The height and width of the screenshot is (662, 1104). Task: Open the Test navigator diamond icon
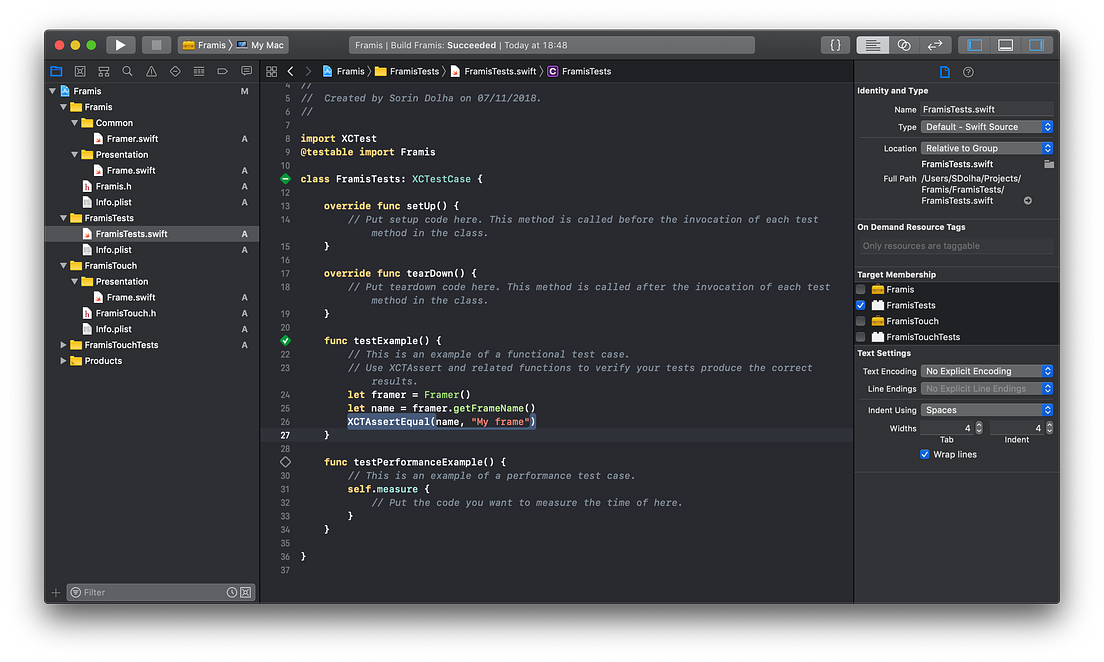pyautogui.click(x=176, y=71)
